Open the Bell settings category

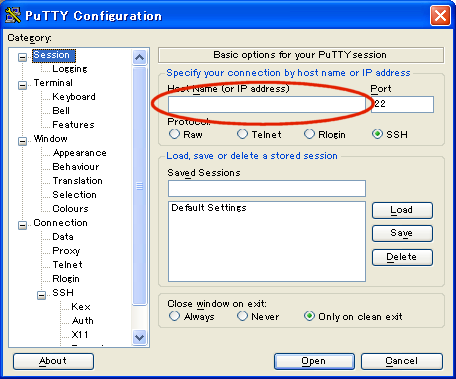(x=61, y=111)
